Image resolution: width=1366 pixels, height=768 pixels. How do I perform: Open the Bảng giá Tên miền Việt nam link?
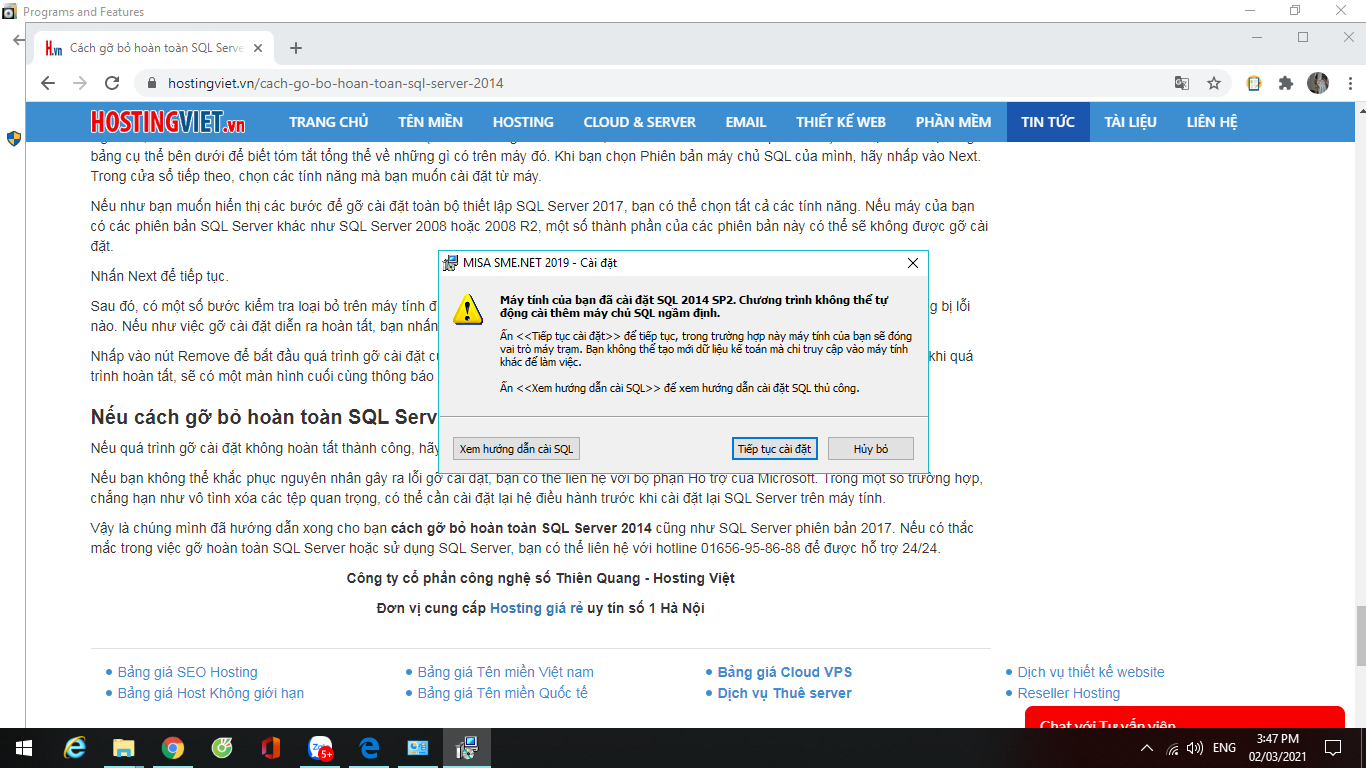[x=506, y=672]
